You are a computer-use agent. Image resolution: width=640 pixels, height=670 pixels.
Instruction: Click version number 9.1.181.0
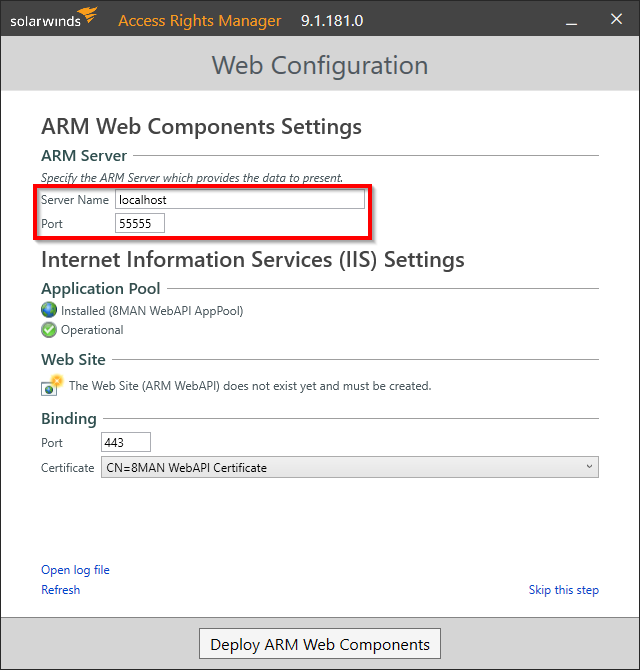332,21
